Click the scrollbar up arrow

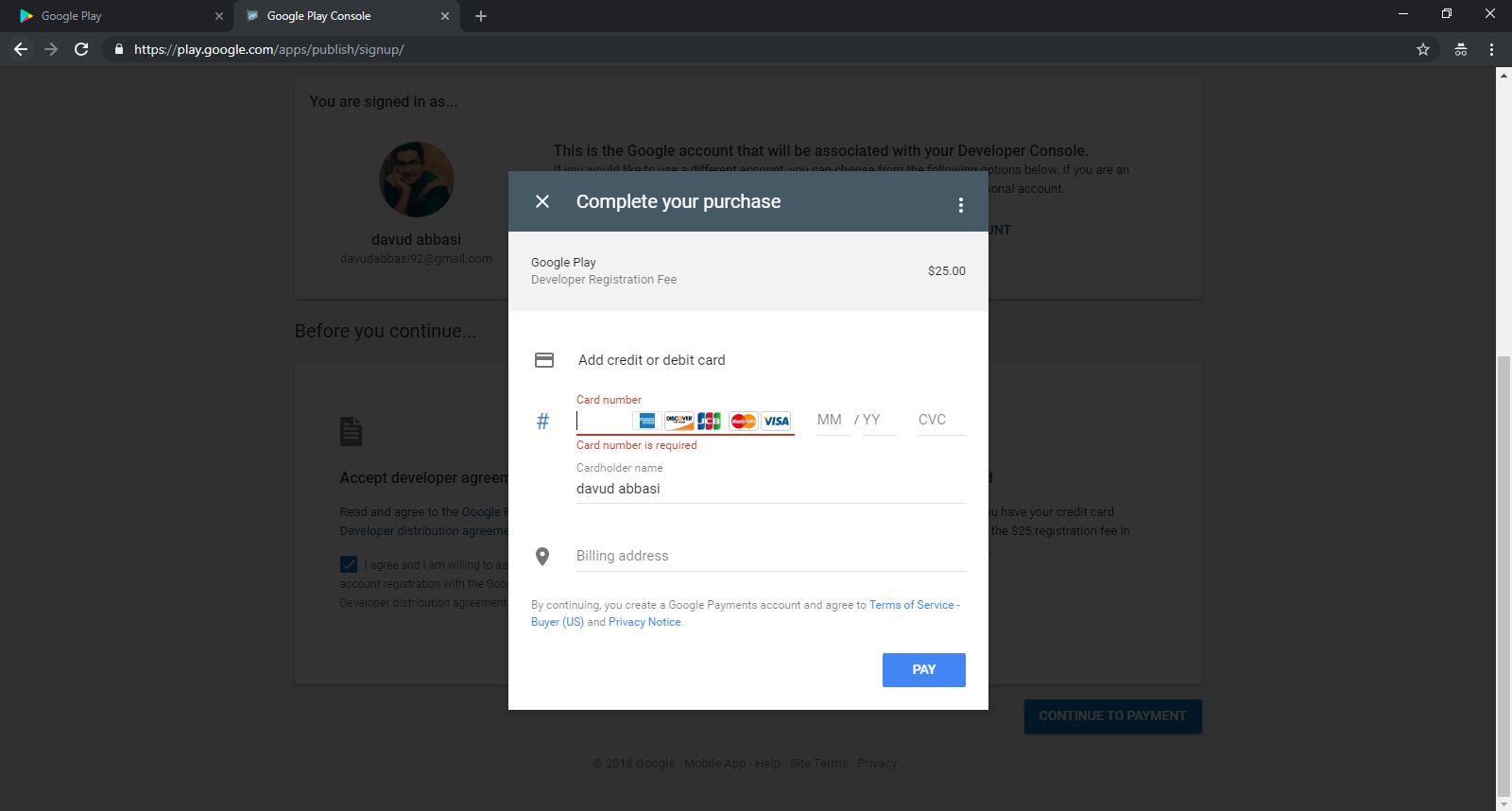tap(1503, 75)
